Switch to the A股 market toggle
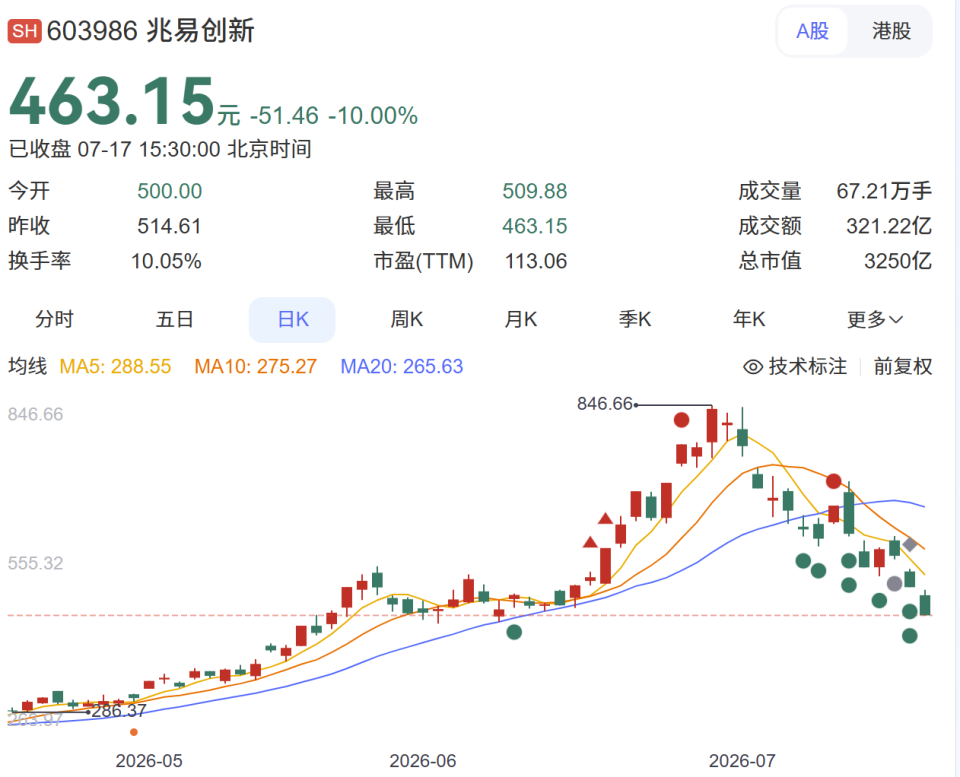 [812, 31]
